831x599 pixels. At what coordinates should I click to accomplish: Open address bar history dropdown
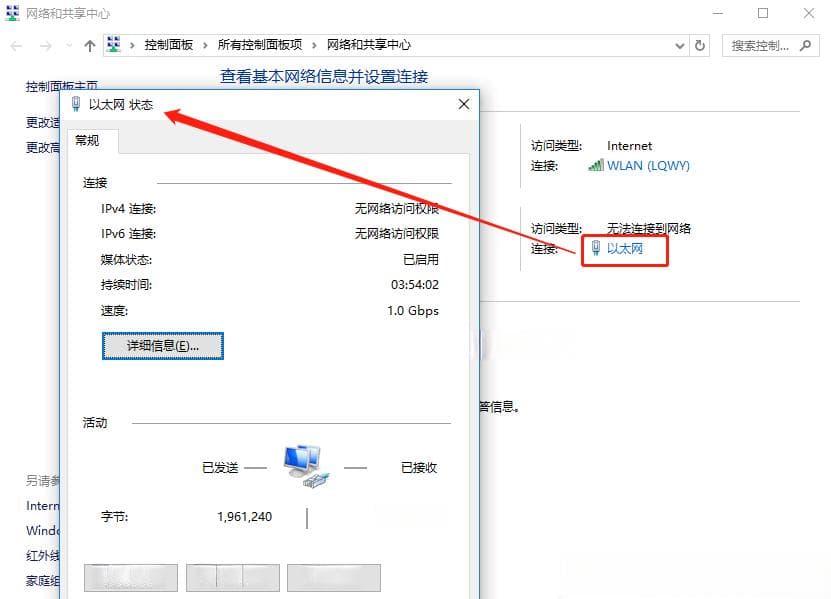point(679,46)
